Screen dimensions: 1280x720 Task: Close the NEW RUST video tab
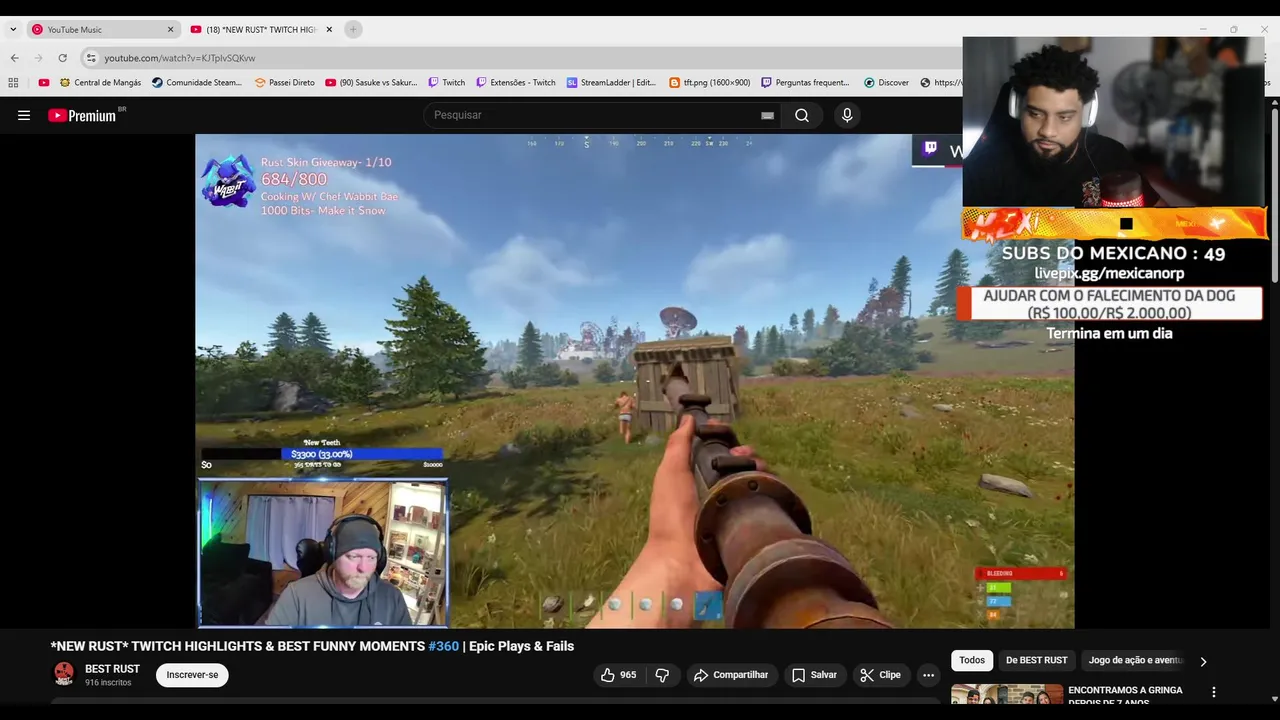point(329,30)
